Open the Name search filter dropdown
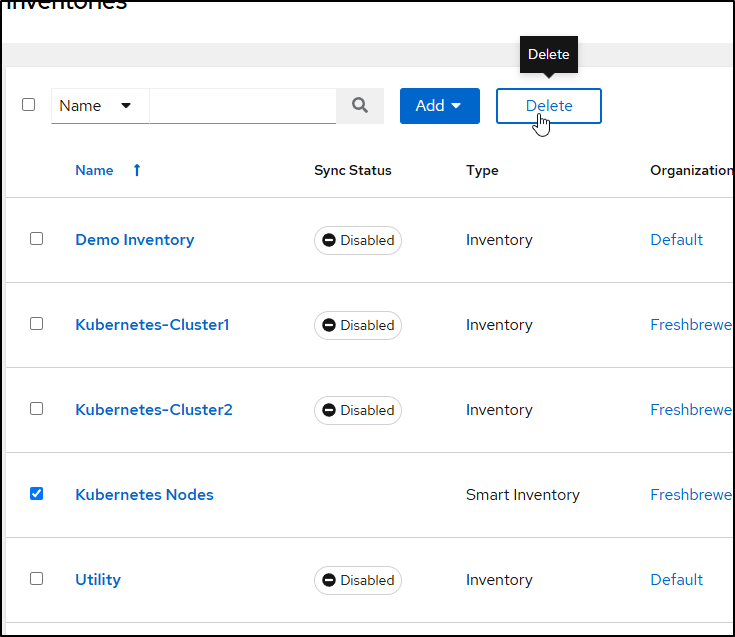This screenshot has height=637, width=735. tap(100, 105)
